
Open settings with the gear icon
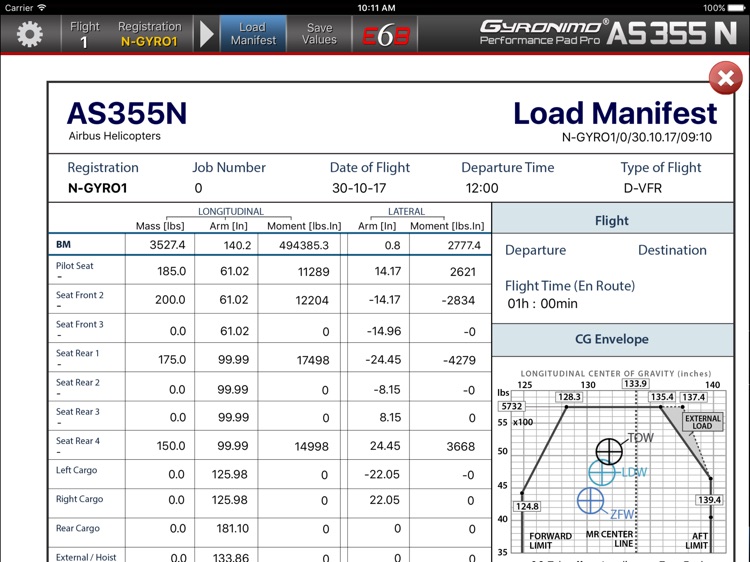30,34
